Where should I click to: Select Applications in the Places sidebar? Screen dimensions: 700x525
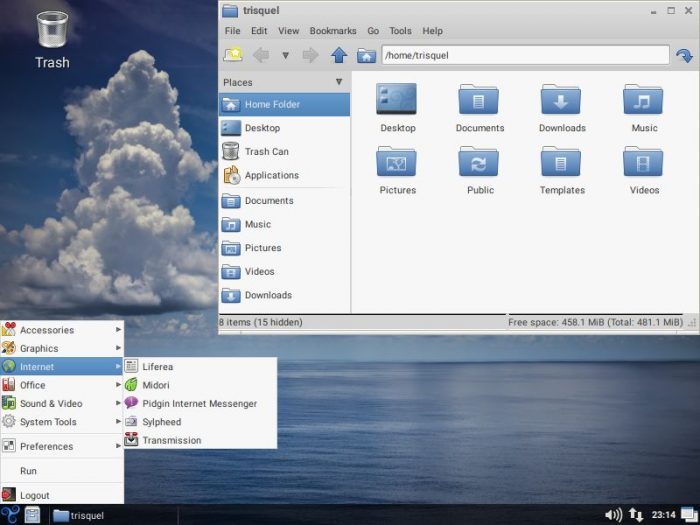[271, 175]
